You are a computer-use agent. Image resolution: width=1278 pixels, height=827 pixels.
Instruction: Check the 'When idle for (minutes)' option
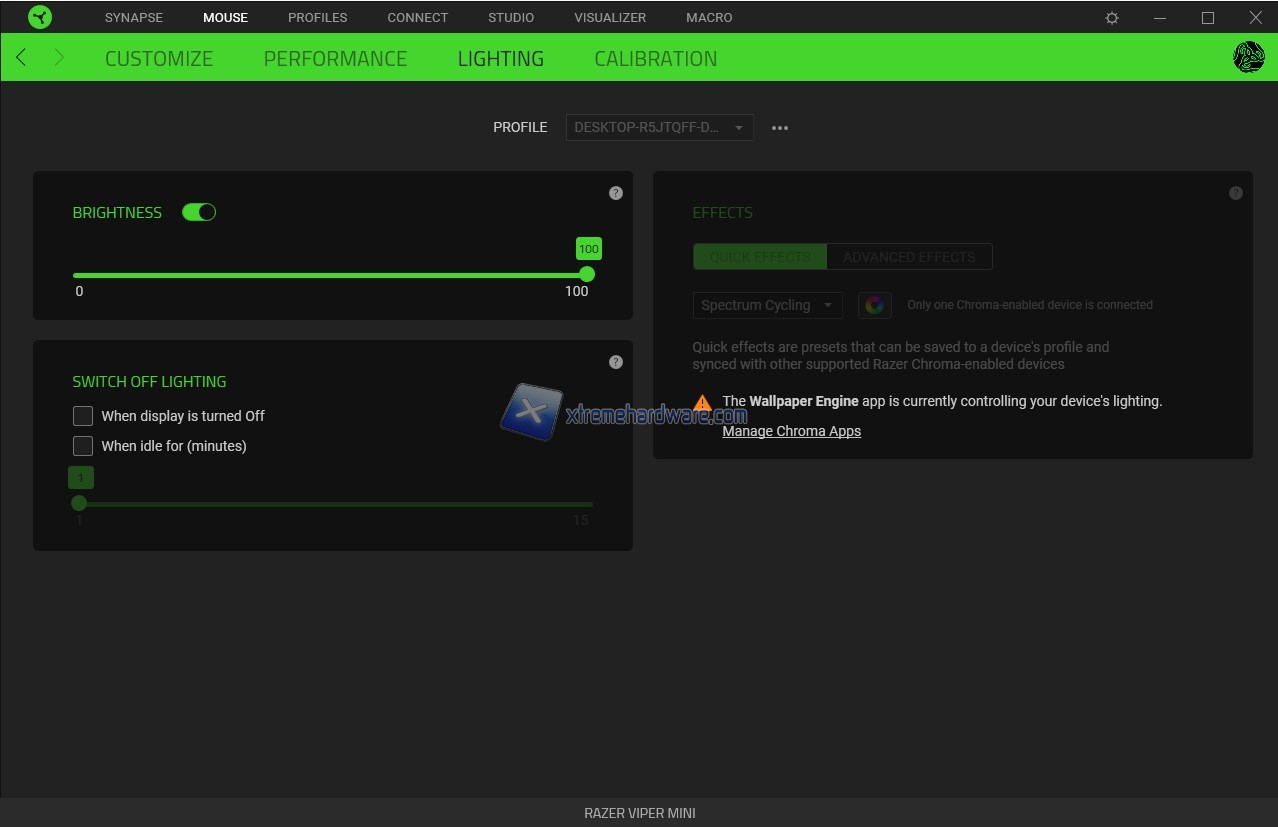83,446
